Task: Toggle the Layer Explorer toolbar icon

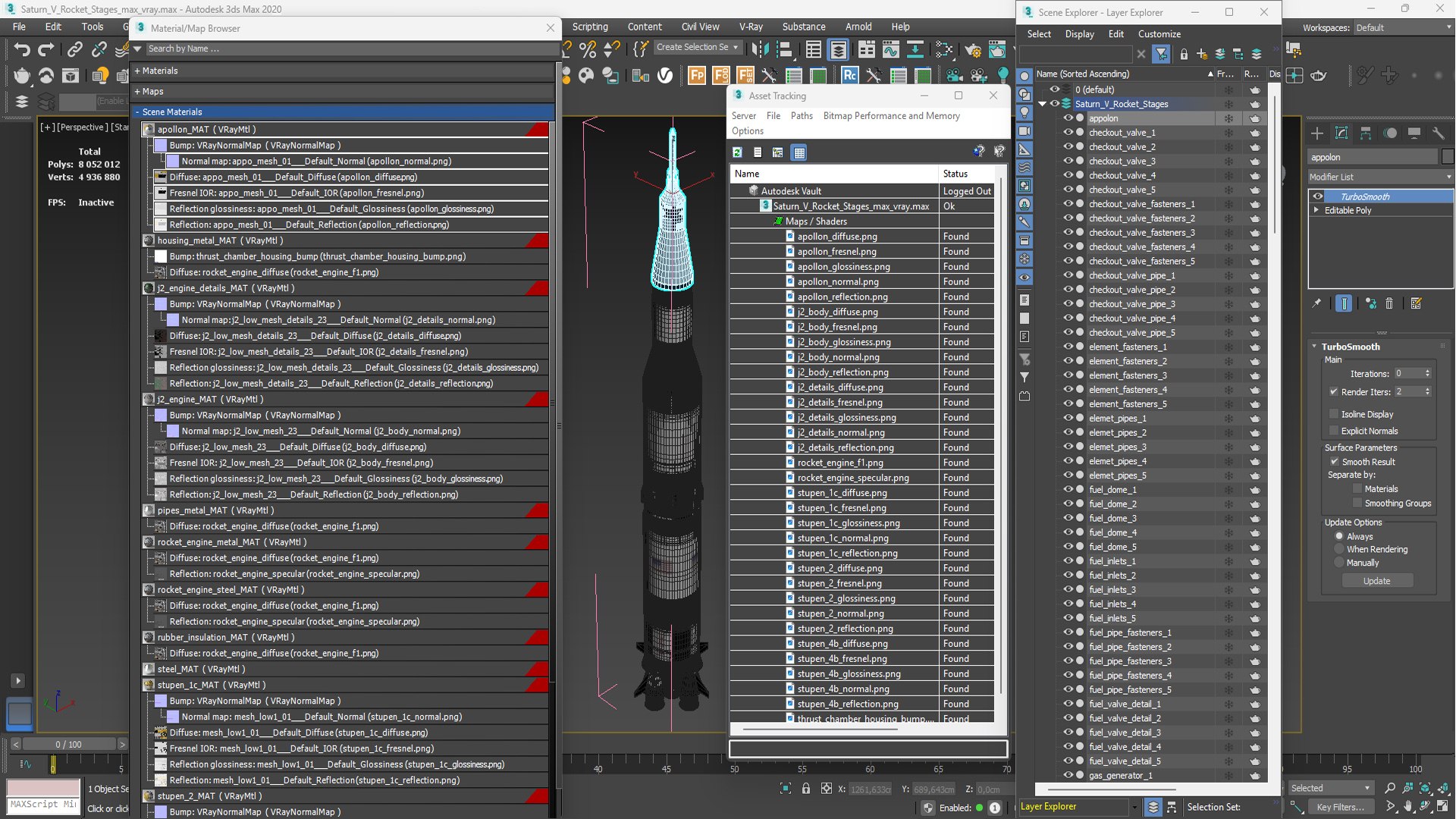Action: coord(838,50)
